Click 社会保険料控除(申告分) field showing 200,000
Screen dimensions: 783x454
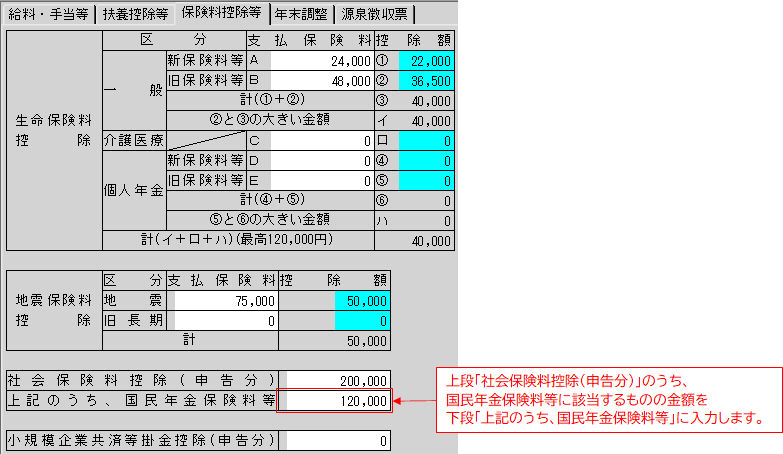coord(338,381)
